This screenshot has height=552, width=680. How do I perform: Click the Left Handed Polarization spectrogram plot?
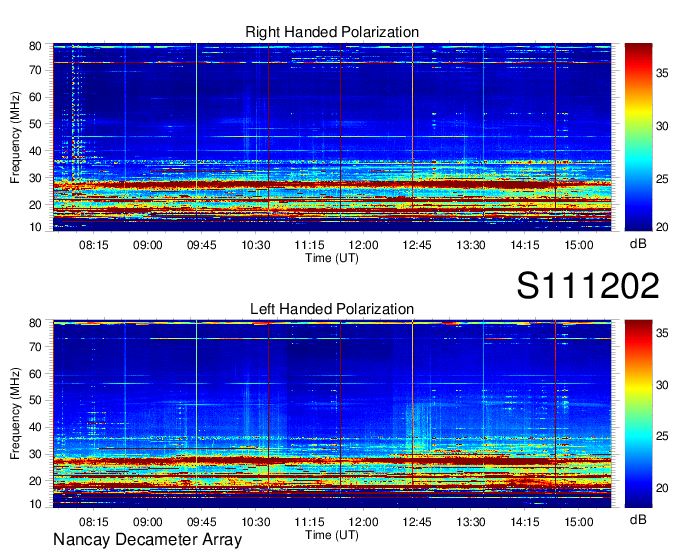click(x=332, y=414)
